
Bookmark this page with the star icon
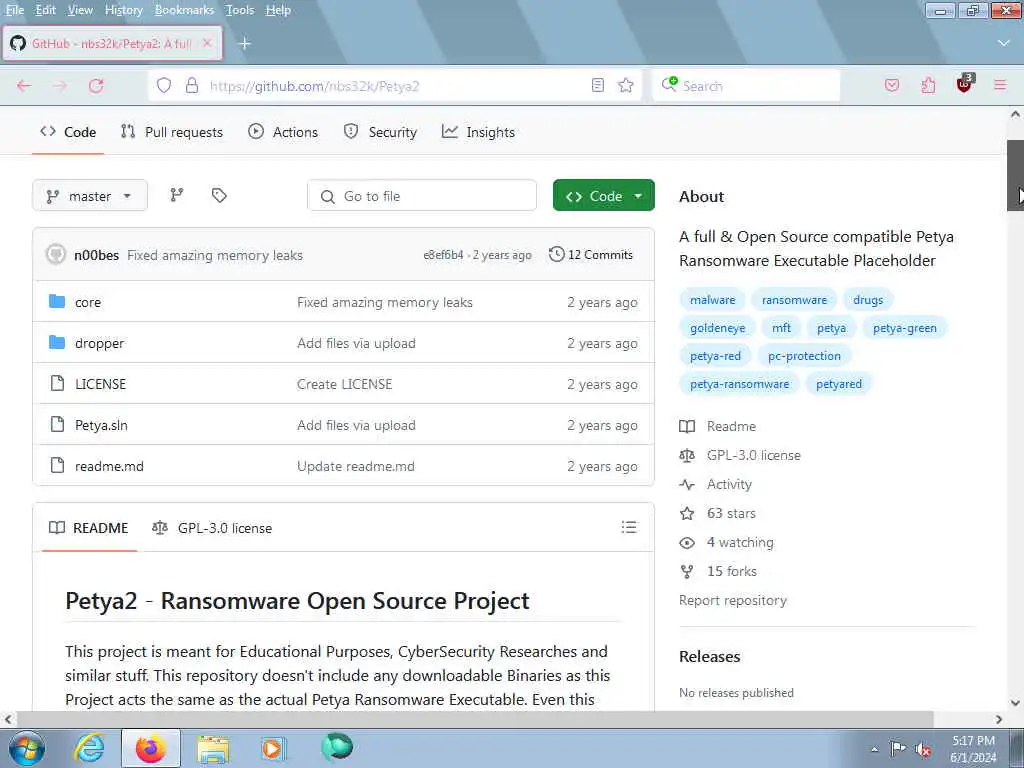click(626, 86)
